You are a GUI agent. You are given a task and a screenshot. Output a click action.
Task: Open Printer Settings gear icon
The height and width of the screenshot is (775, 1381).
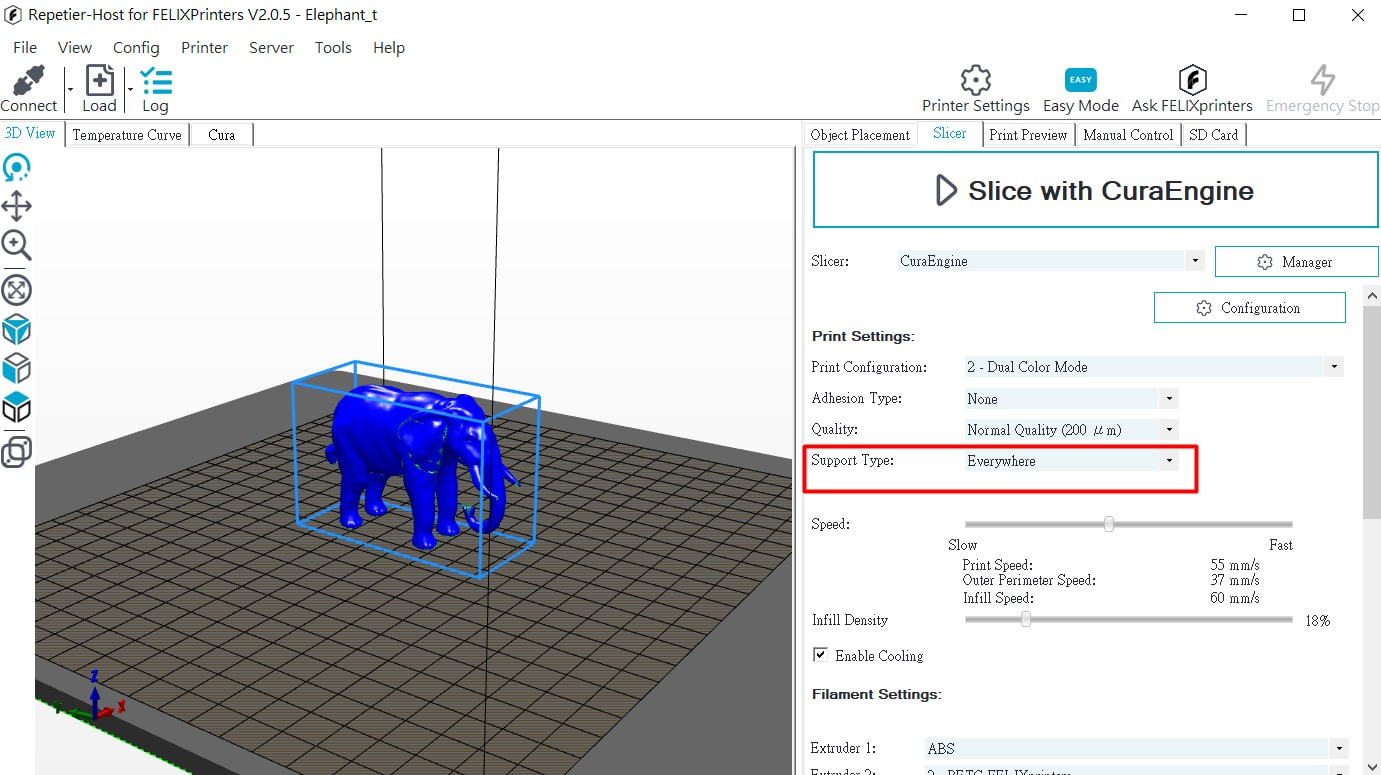pos(975,81)
